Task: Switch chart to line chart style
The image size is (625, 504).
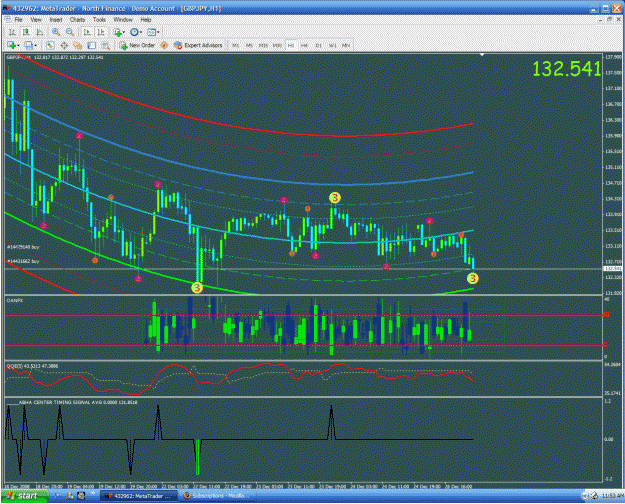Action: point(40,32)
